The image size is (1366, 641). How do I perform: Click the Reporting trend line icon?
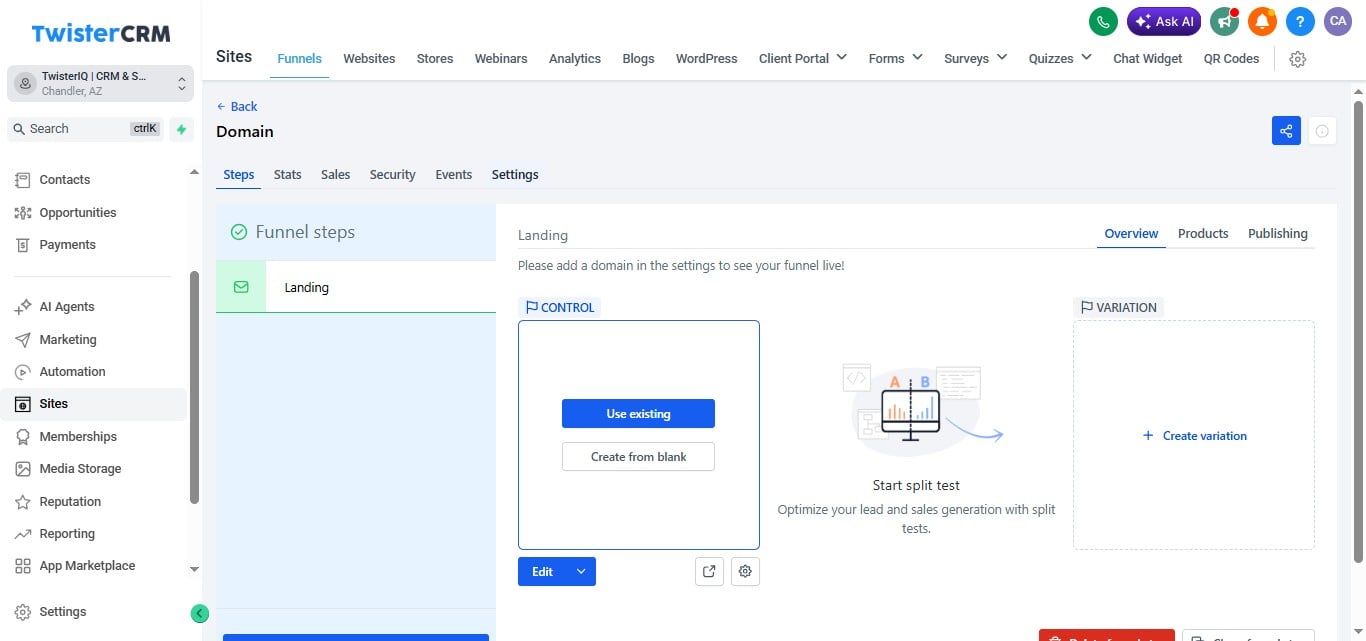(x=23, y=534)
